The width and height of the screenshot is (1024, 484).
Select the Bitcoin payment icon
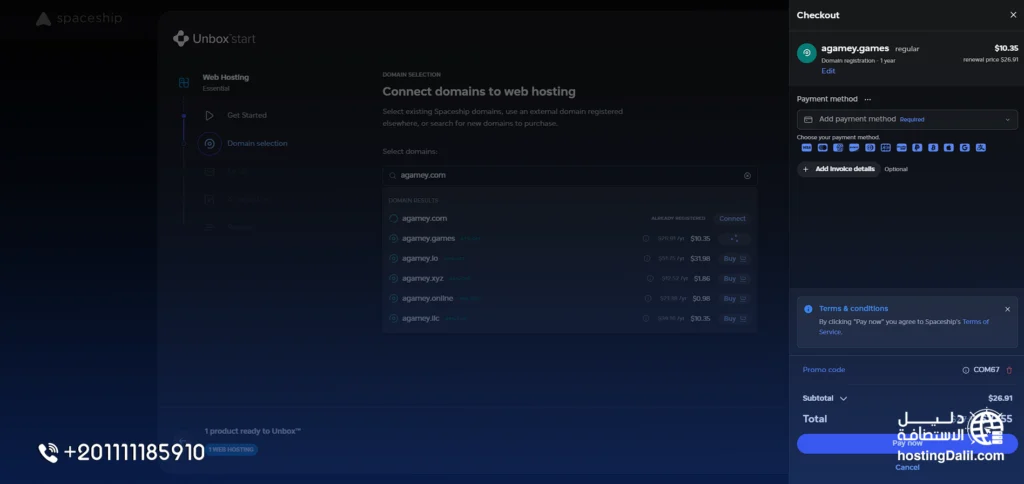pos(933,148)
